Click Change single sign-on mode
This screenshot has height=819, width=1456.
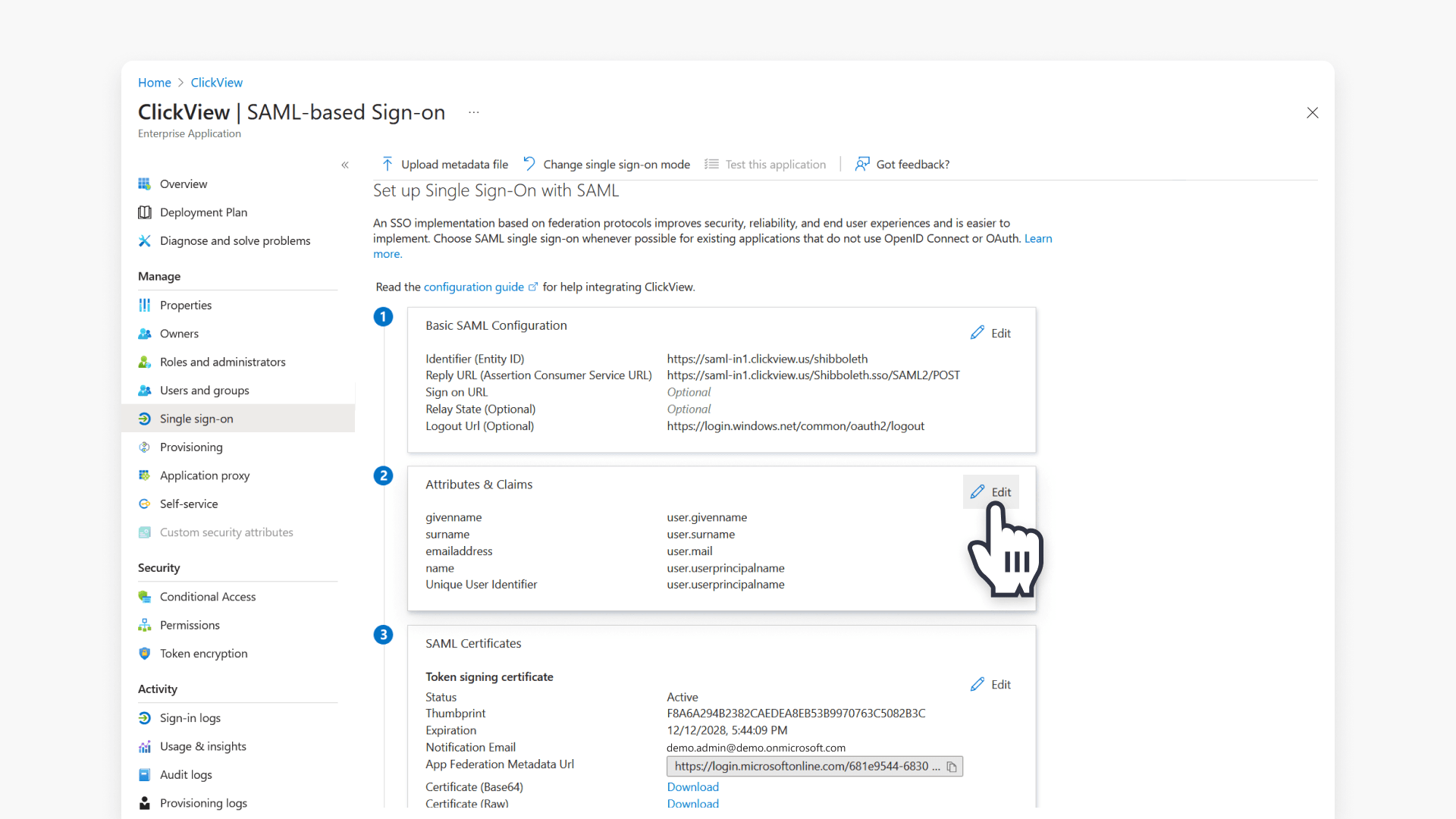[x=616, y=164]
